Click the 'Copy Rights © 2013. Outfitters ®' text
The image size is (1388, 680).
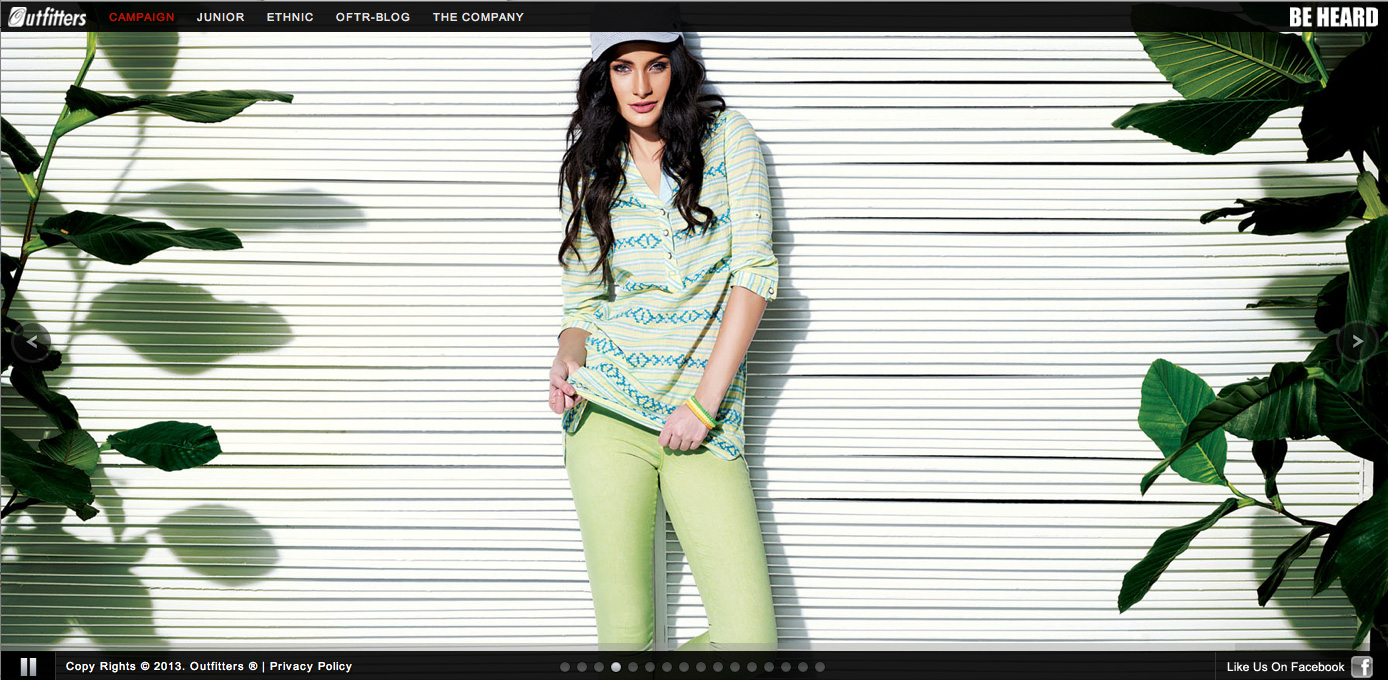pyautogui.click(x=162, y=666)
